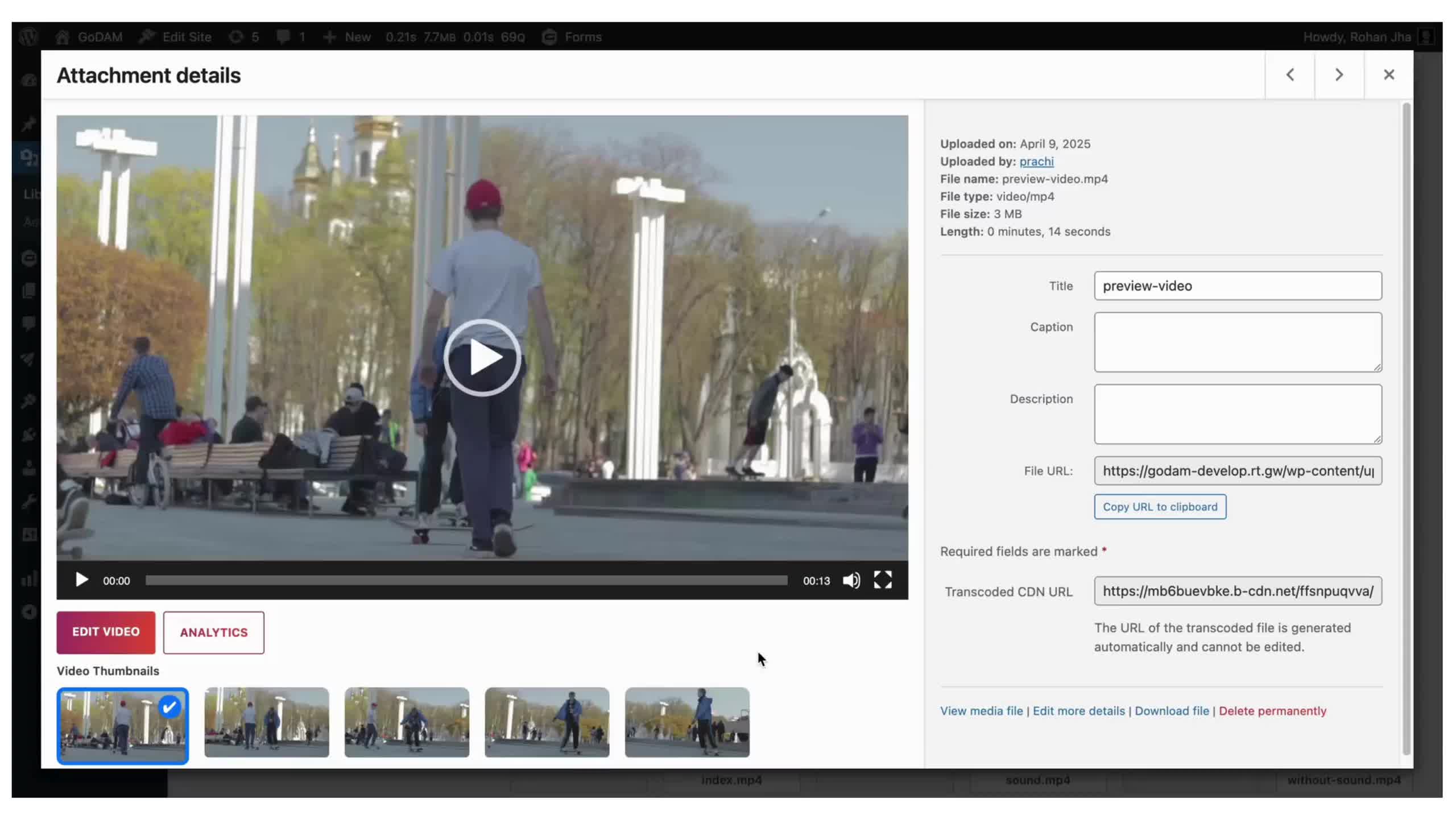
Task: Click the small play button in the player bar
Action: [x=81, y=580]
